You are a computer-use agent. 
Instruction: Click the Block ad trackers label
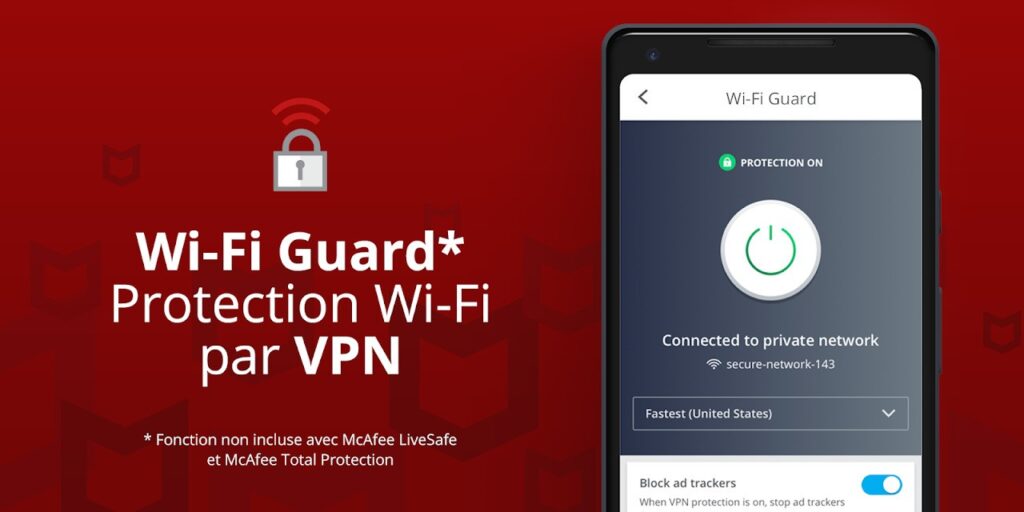pyautogui.click(x=688, y=483)
